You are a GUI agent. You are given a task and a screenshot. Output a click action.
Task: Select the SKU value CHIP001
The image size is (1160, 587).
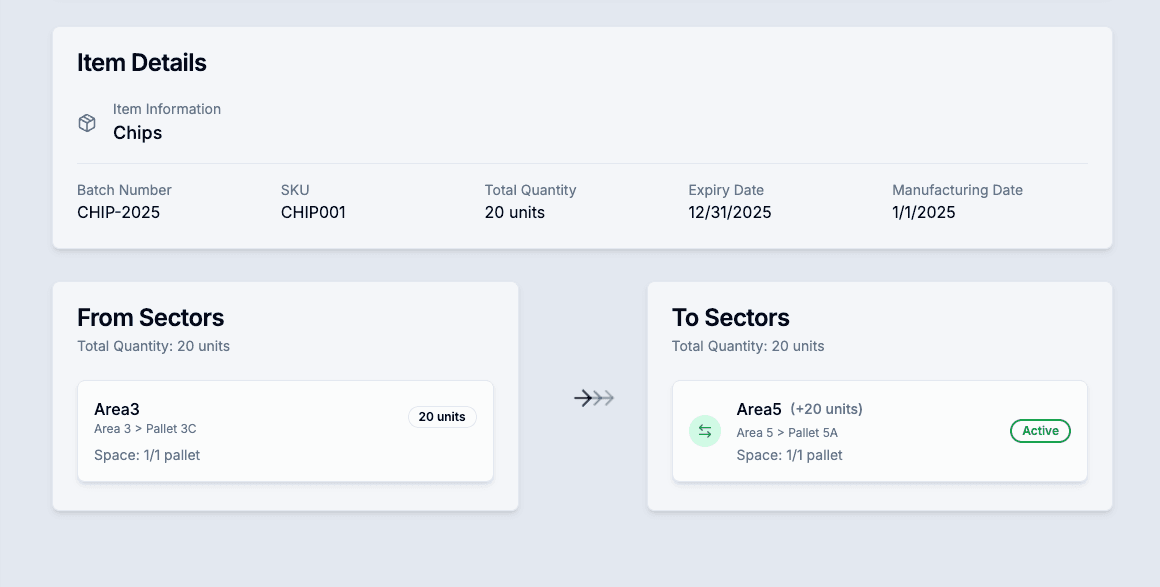point(313,212)
